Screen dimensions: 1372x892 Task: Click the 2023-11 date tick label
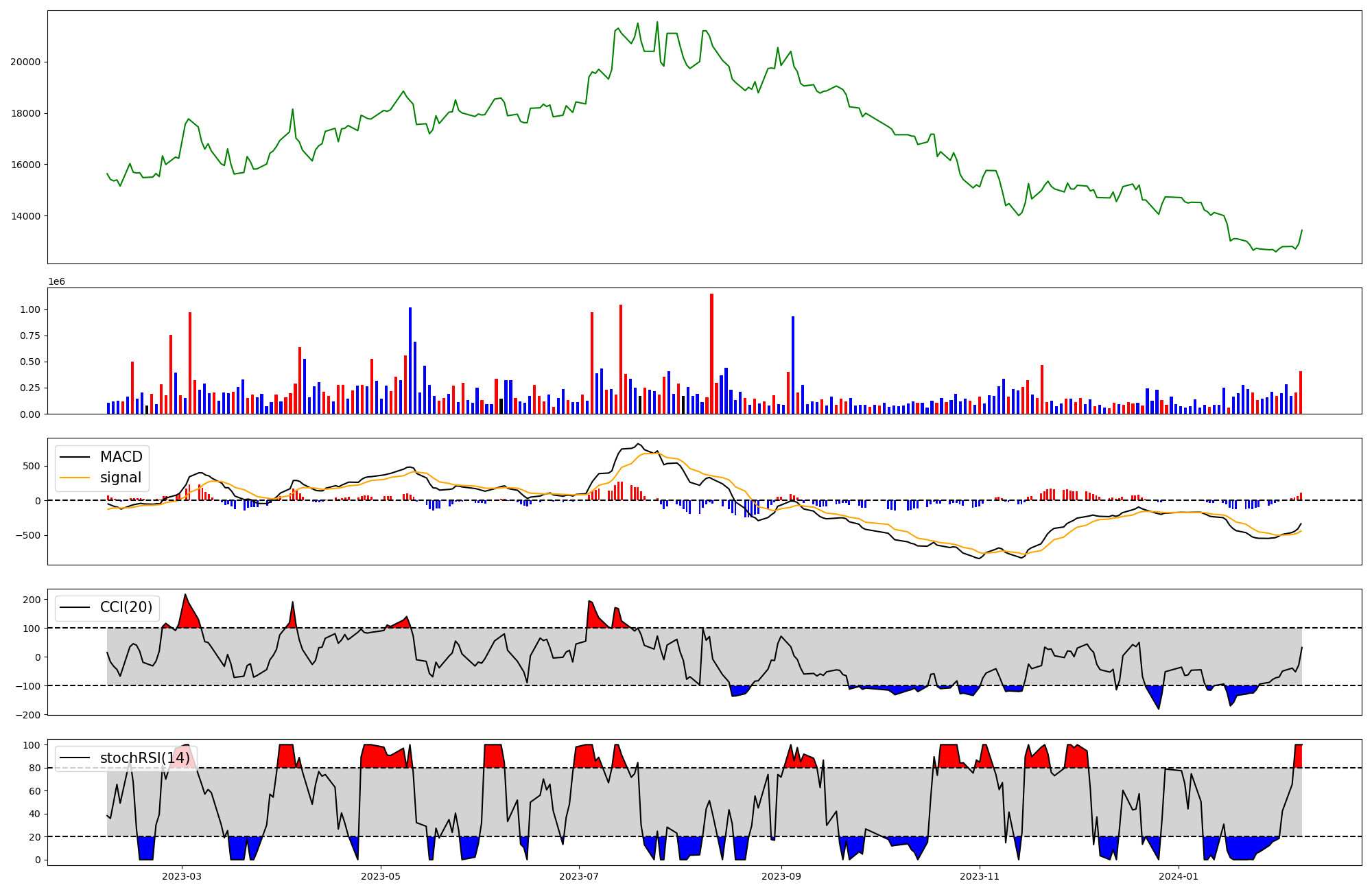tap(980, 876)
